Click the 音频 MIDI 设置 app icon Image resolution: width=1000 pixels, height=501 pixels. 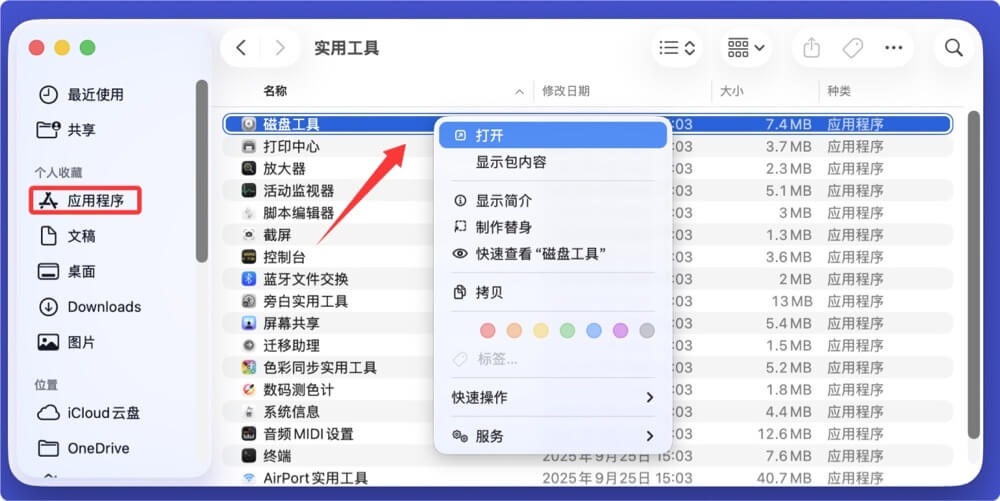(x=249, y=434)
